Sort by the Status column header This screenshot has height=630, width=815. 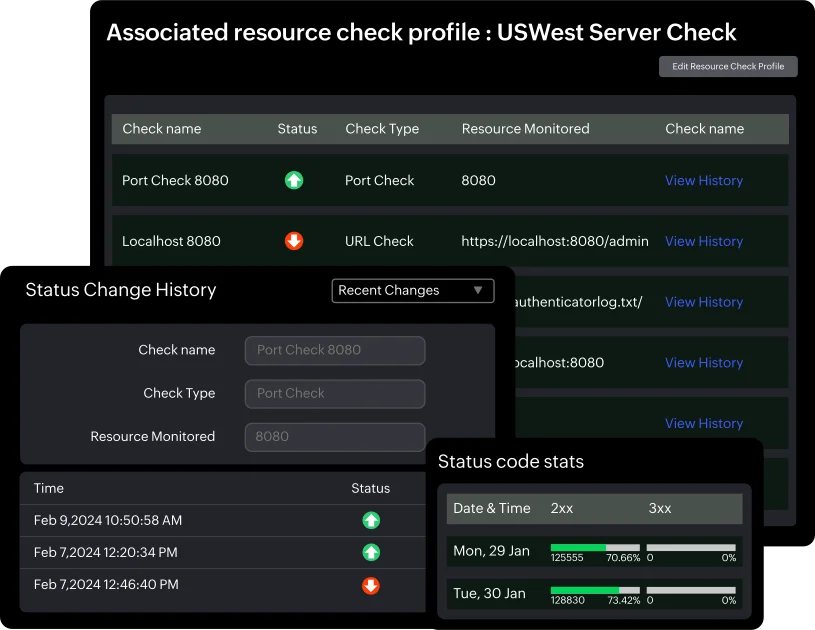click(x=297, y=129)
